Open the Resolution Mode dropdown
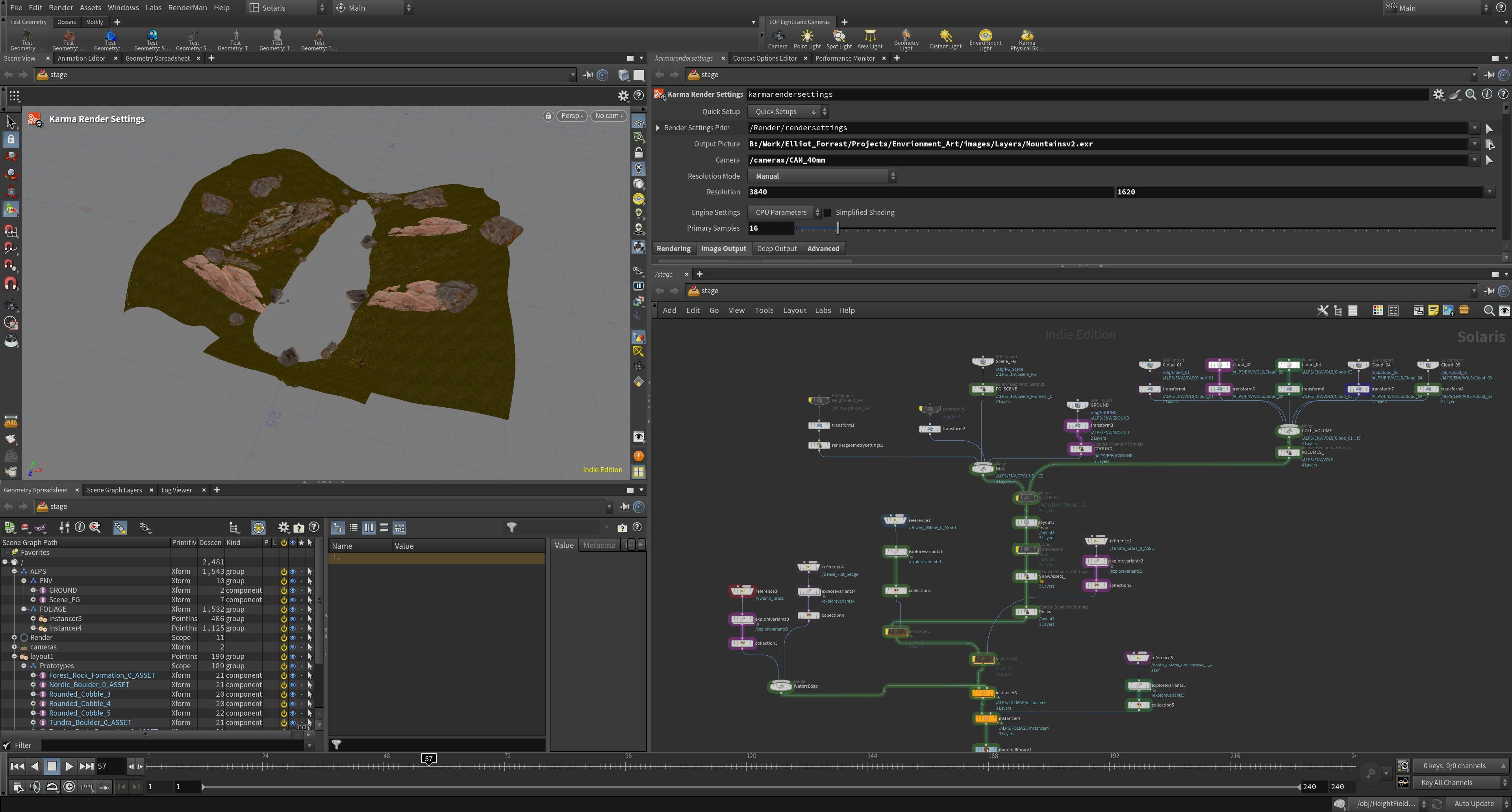This screenshot has height=812, width=1512. pyautogui.click(x=822, y=176)
